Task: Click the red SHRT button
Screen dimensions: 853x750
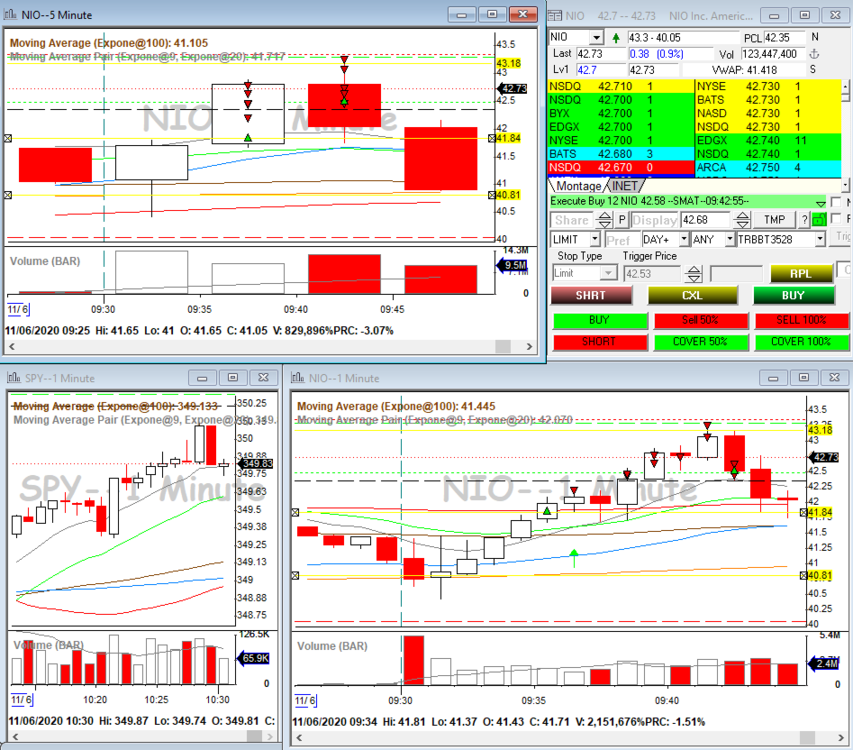Action: pyautogui.click(x=590, y=295)
